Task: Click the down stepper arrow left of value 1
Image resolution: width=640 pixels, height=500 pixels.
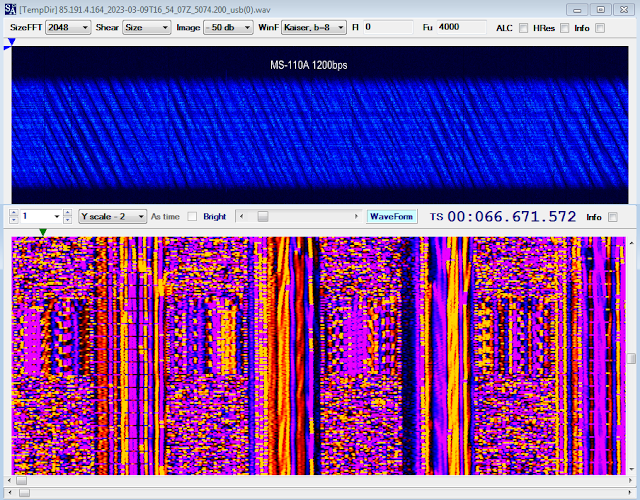Action: [13, 220]
